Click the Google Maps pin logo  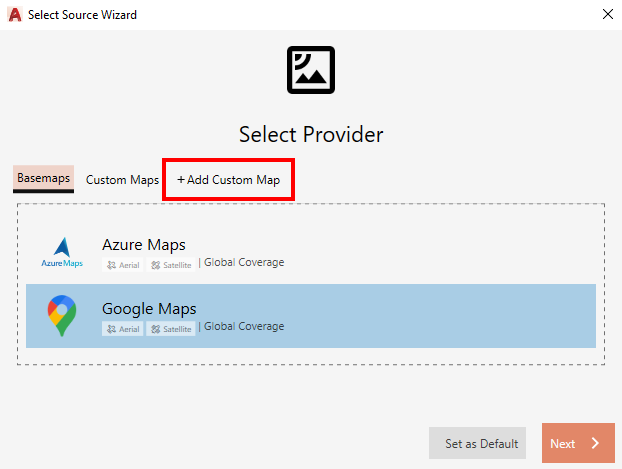62,316
